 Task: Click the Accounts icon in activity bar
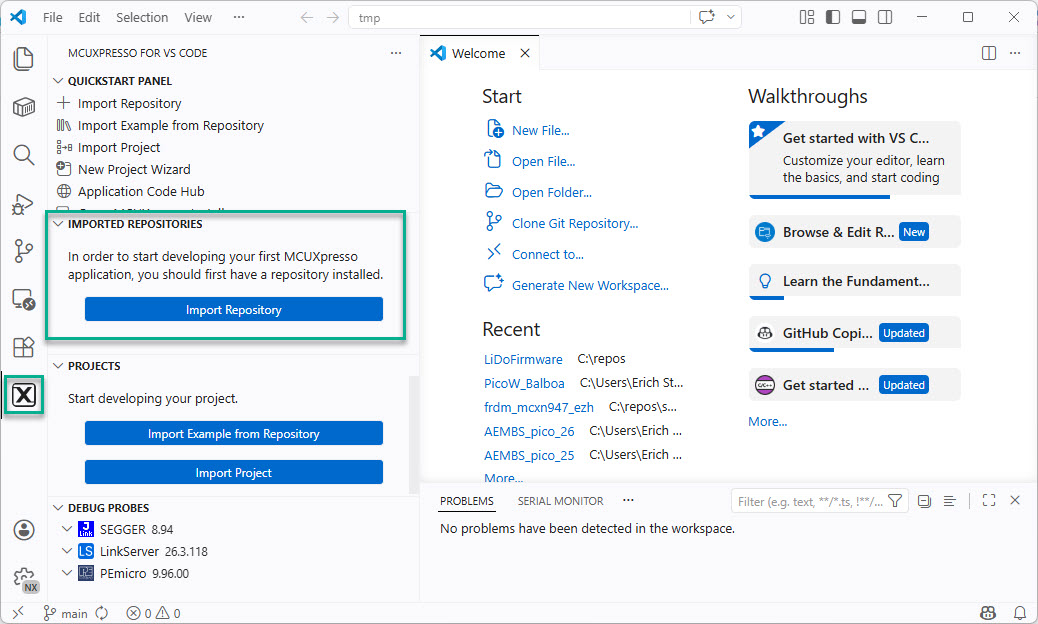tap(23, 530)
